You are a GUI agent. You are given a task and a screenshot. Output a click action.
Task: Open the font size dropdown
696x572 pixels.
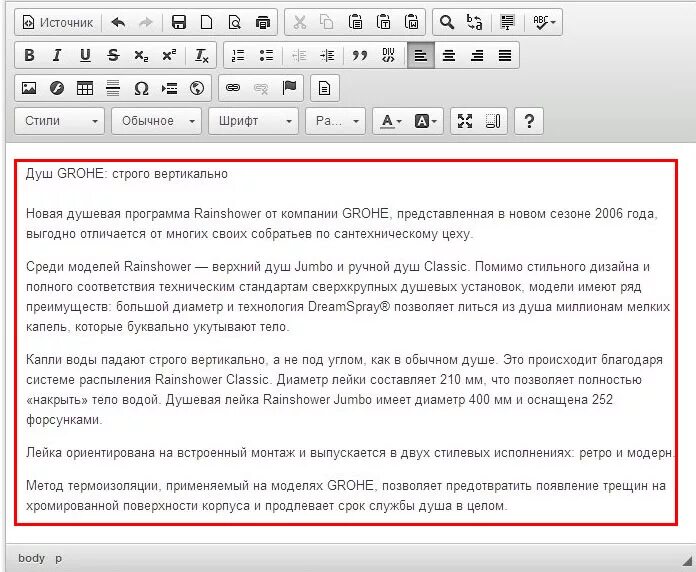(335, 121)
